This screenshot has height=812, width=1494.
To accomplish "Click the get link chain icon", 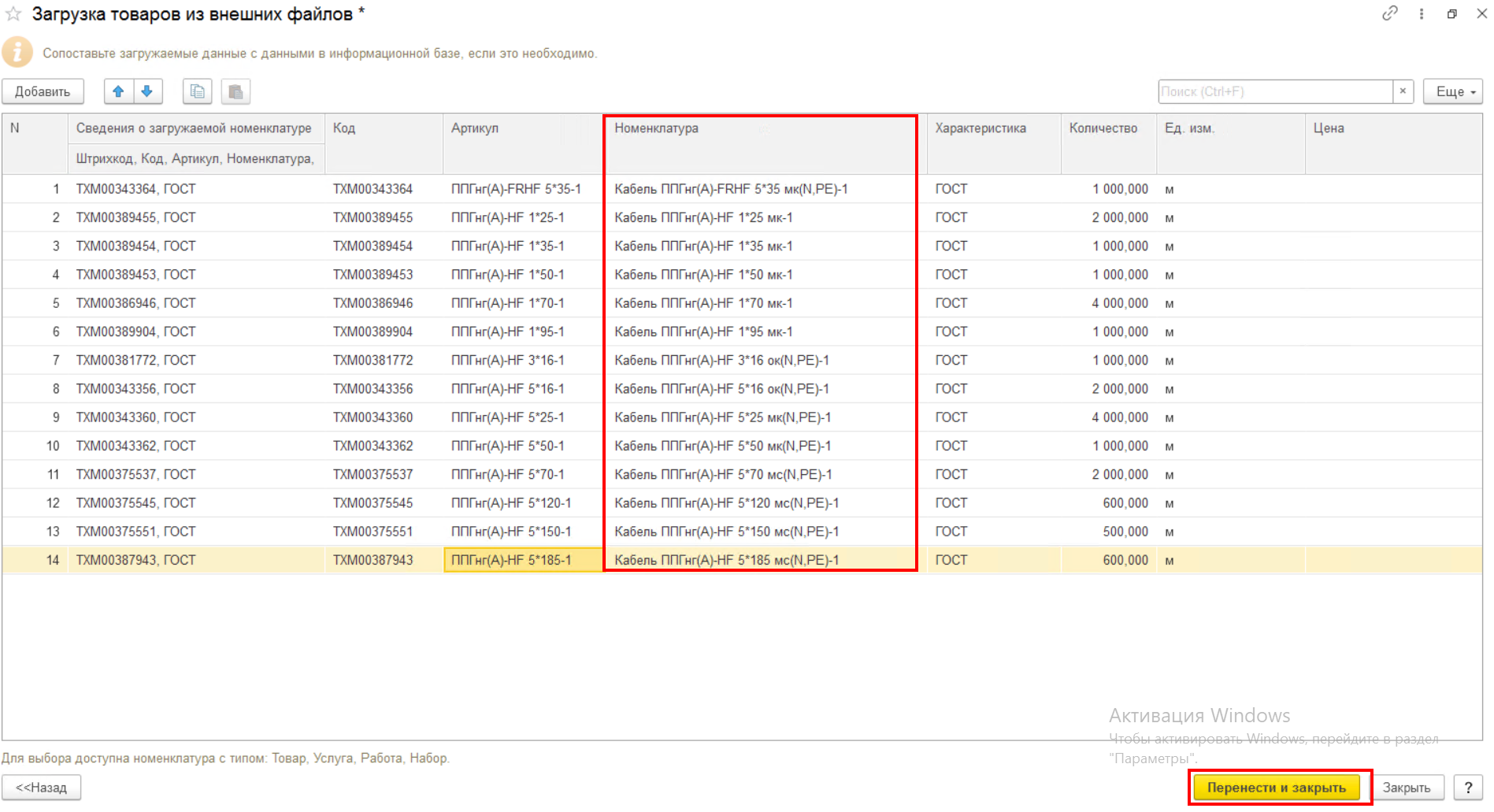I will tap(1390, 13).
